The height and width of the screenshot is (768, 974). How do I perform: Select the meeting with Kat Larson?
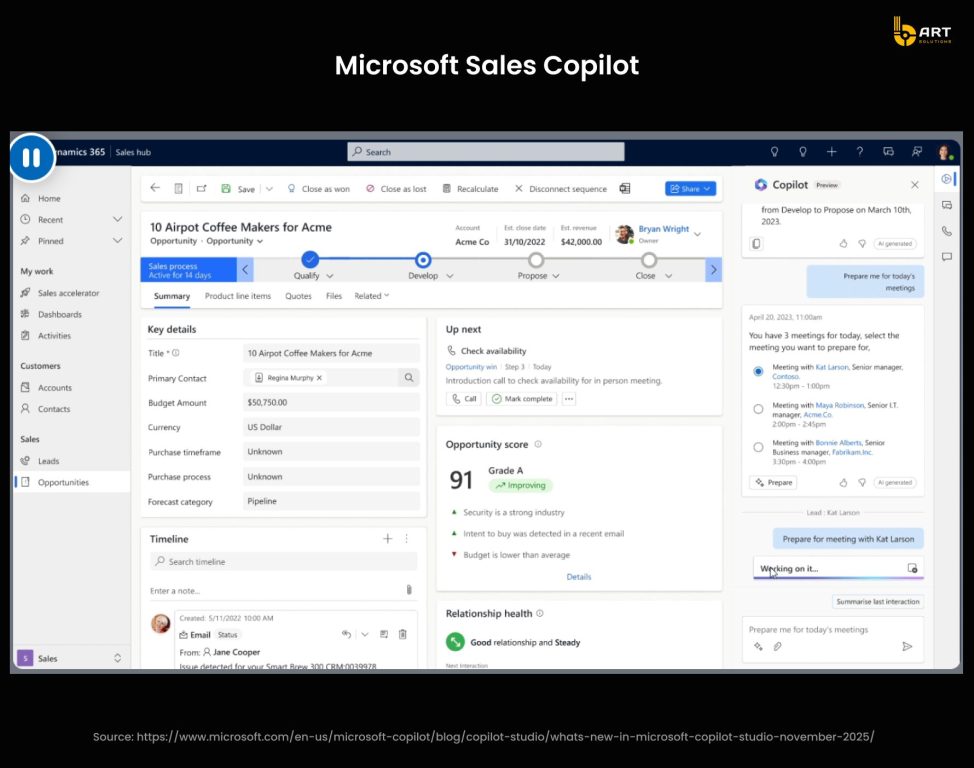(758, 371)
